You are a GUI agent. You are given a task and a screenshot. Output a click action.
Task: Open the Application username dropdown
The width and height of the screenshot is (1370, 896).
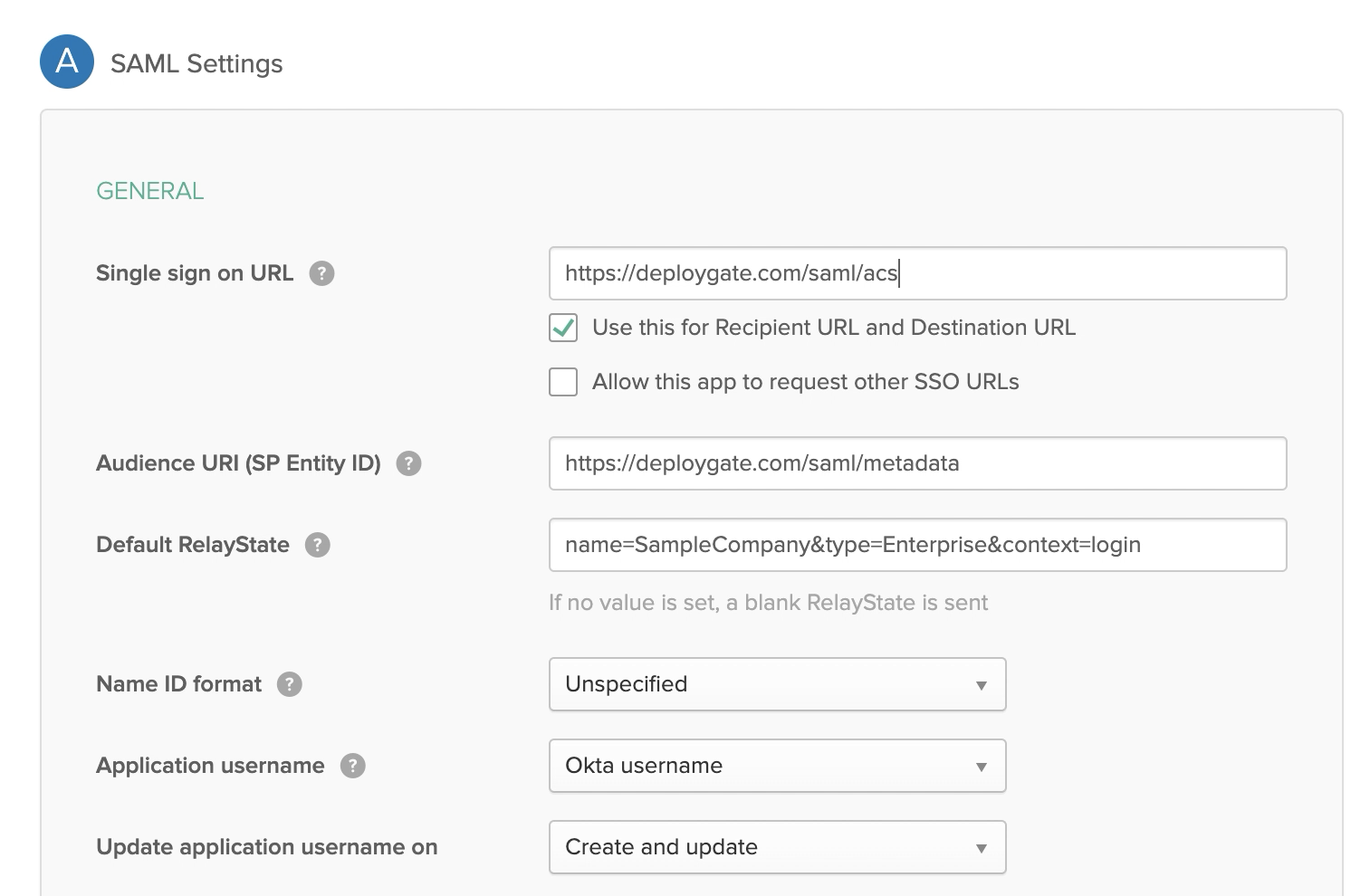click(777, 766)
